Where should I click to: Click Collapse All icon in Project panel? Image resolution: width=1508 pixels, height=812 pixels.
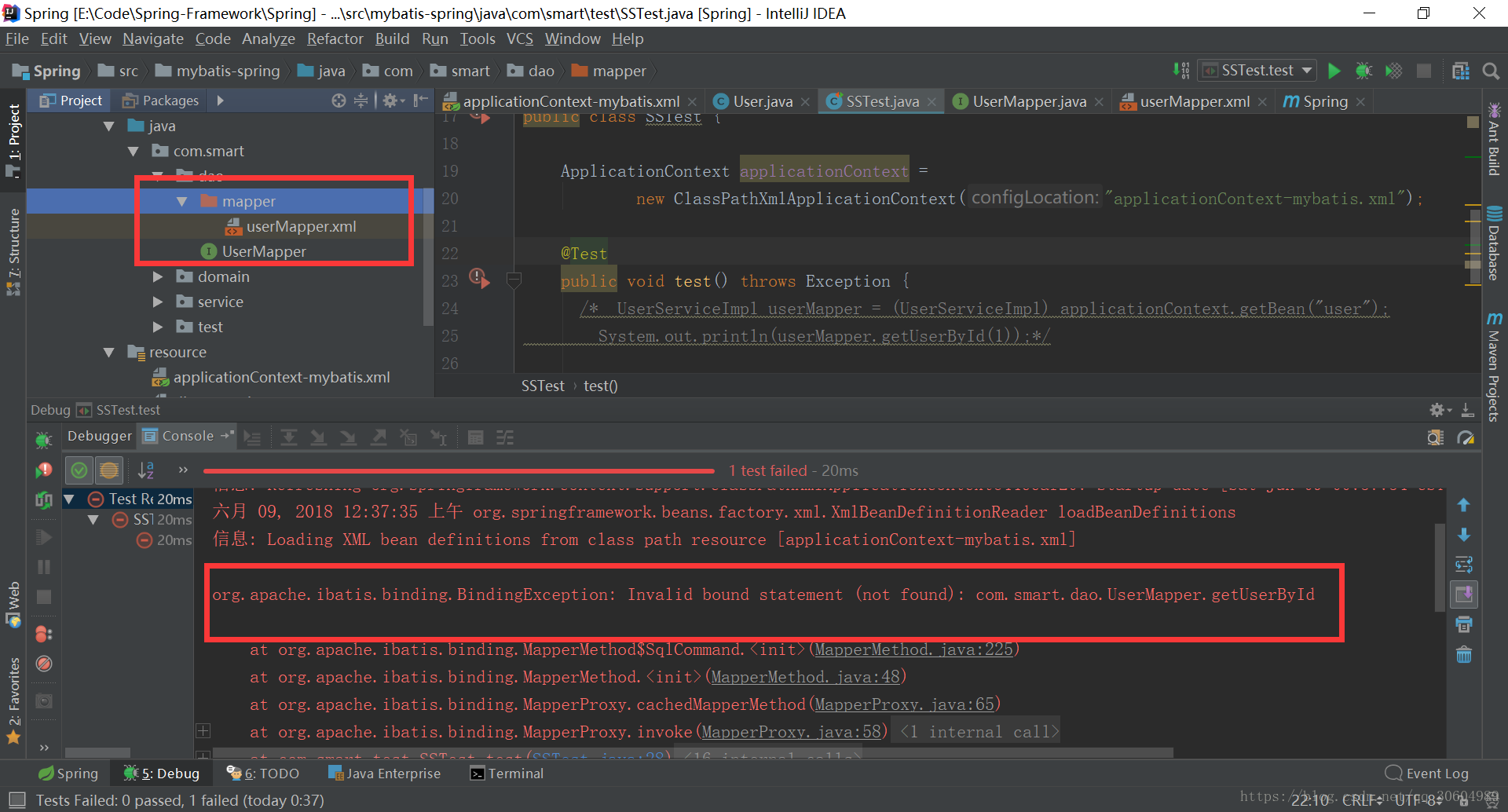(361, 101)
